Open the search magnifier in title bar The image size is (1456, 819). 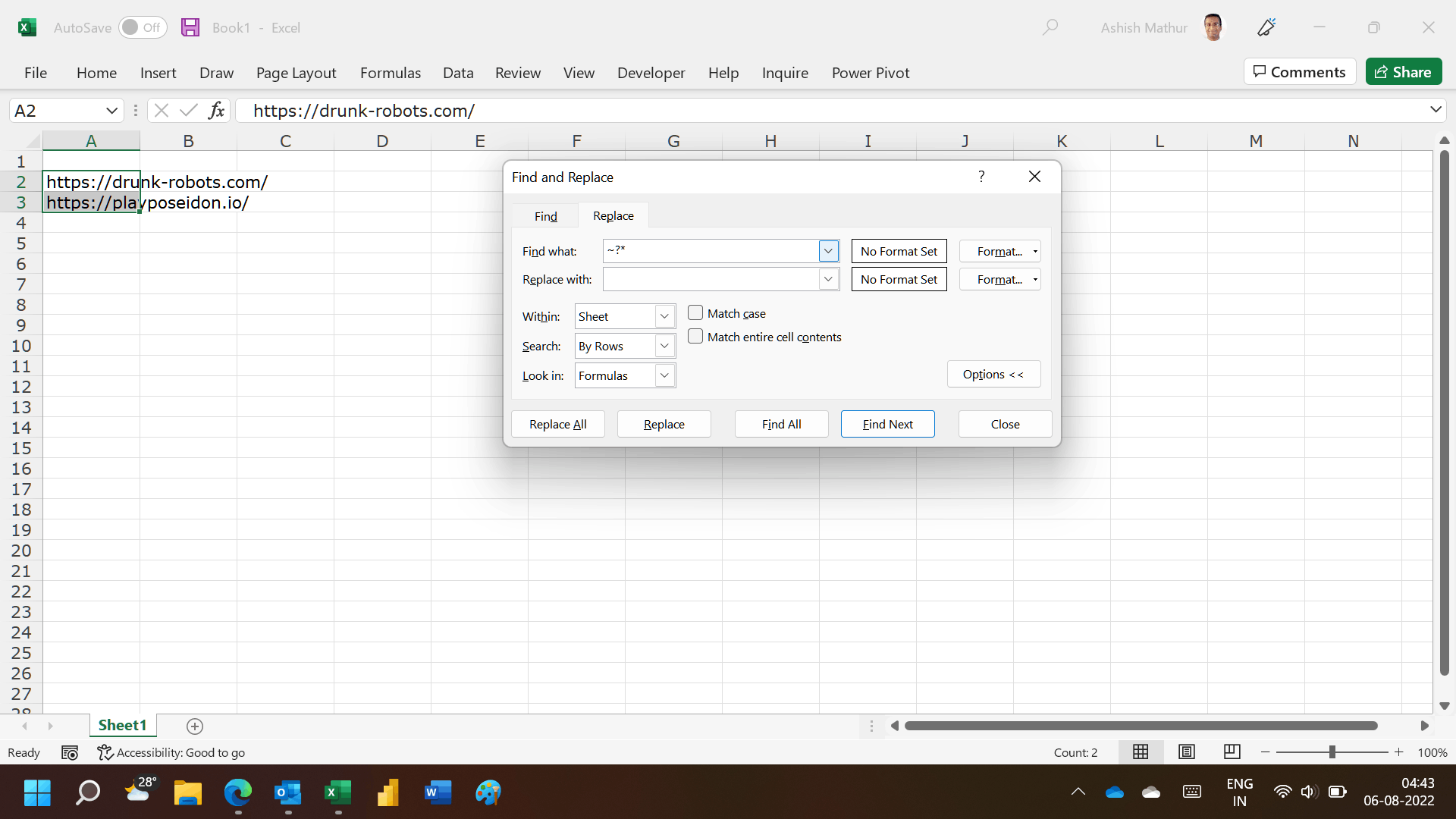1050,28
